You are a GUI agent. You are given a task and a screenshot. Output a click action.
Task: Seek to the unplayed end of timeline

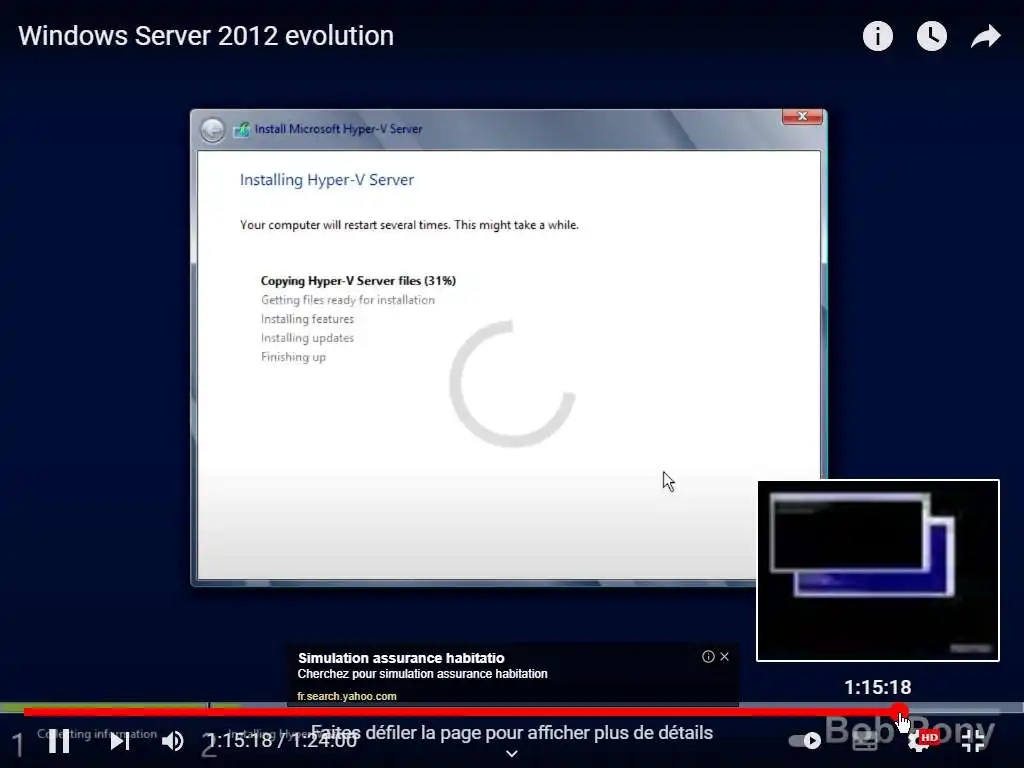tap(955, 711)
